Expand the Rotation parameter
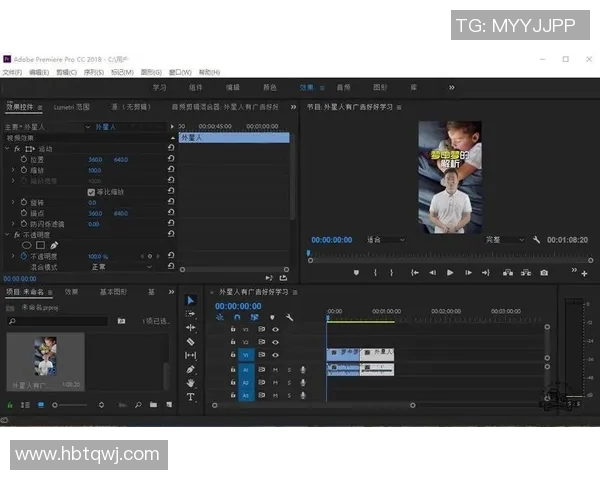The height and width of the screenshot is (480, 600). tap(13, 202)
